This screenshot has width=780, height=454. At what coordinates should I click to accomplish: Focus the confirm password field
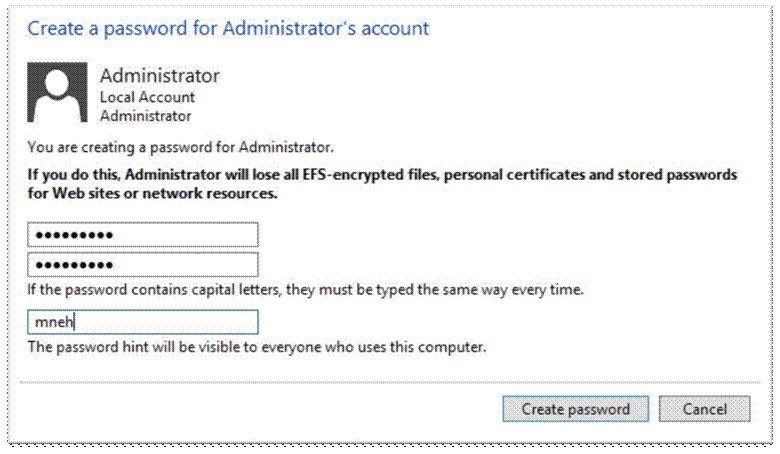click(x=143, y=265)
